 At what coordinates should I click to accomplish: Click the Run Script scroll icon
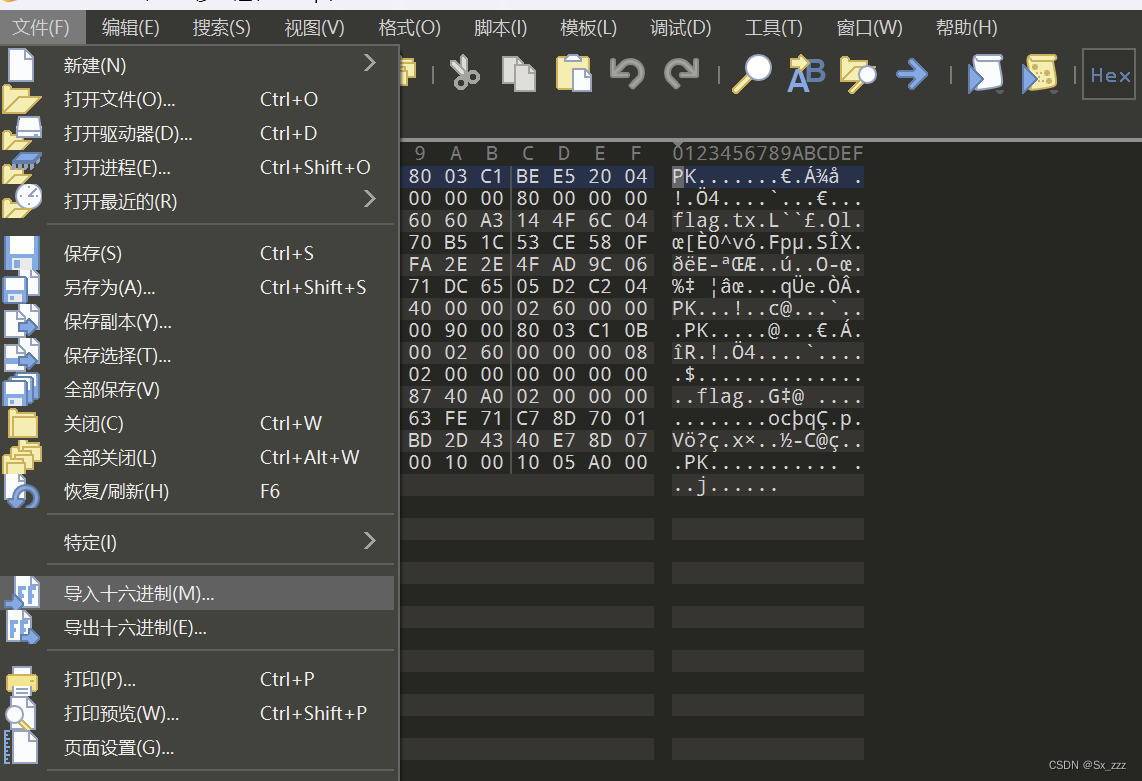[985, 75]
